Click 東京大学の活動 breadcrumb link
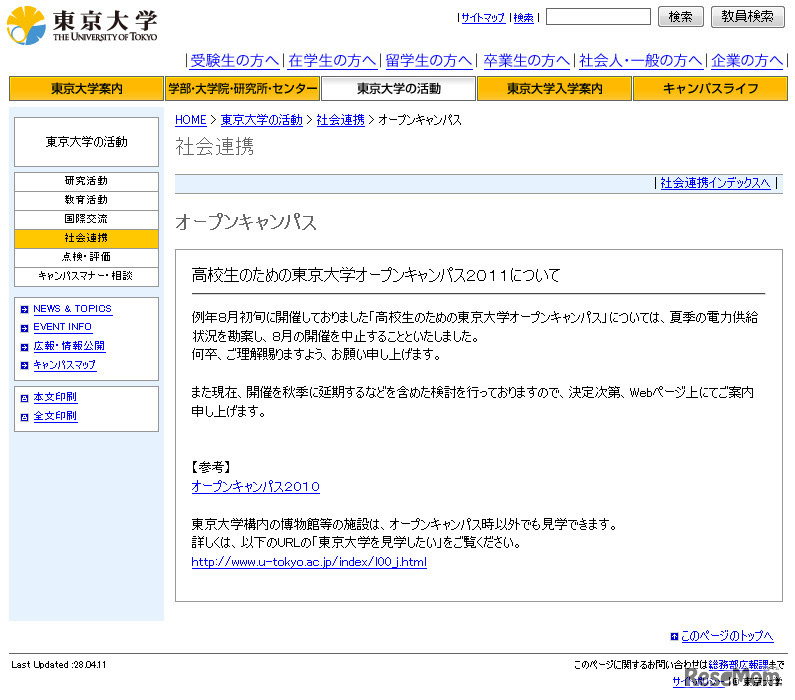Viewport: 795px width, 700px height. tap(262, 120)
